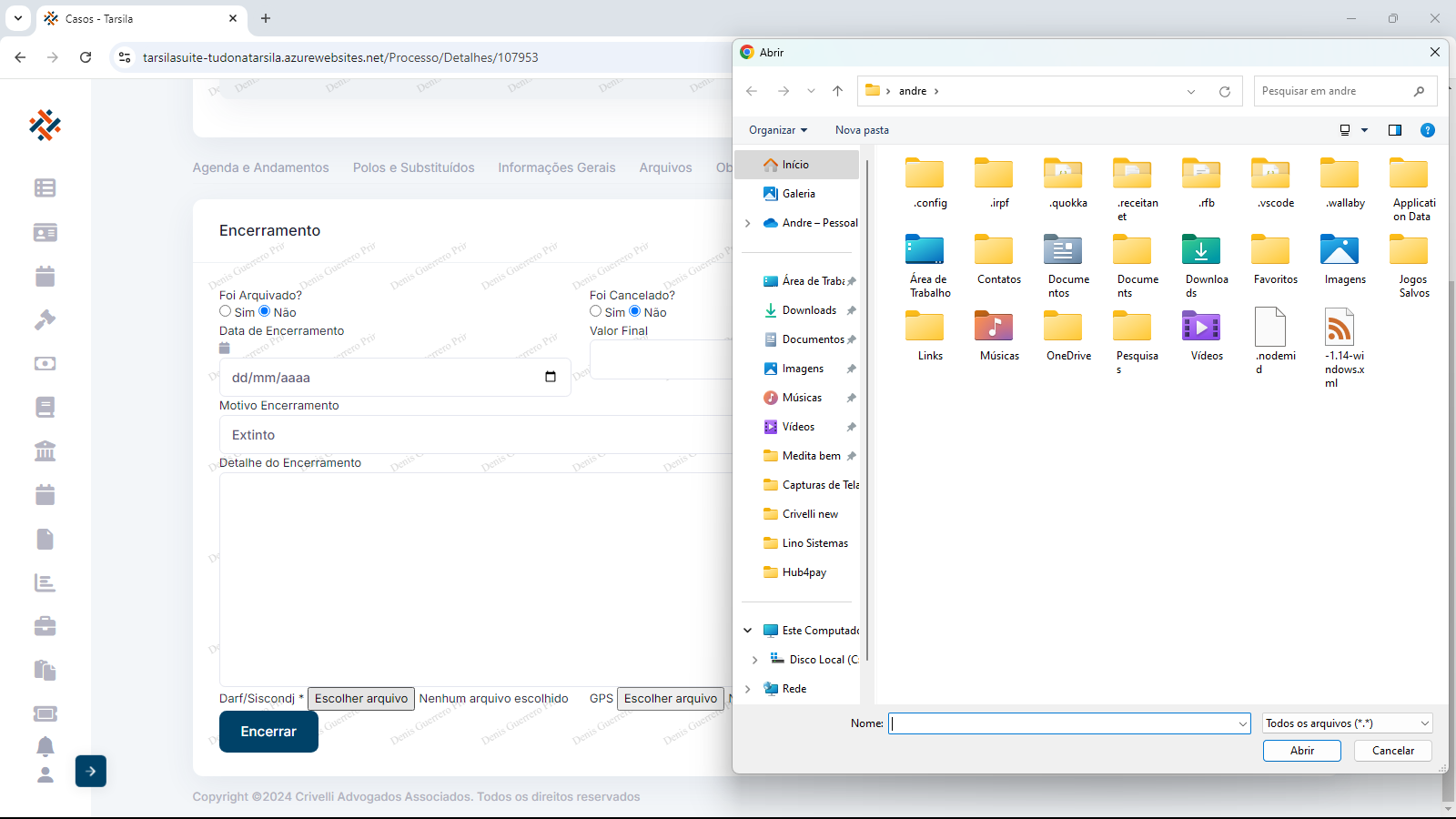
Task: Click Cancelar in the file dialog
Action: [x=1392, y=751]
